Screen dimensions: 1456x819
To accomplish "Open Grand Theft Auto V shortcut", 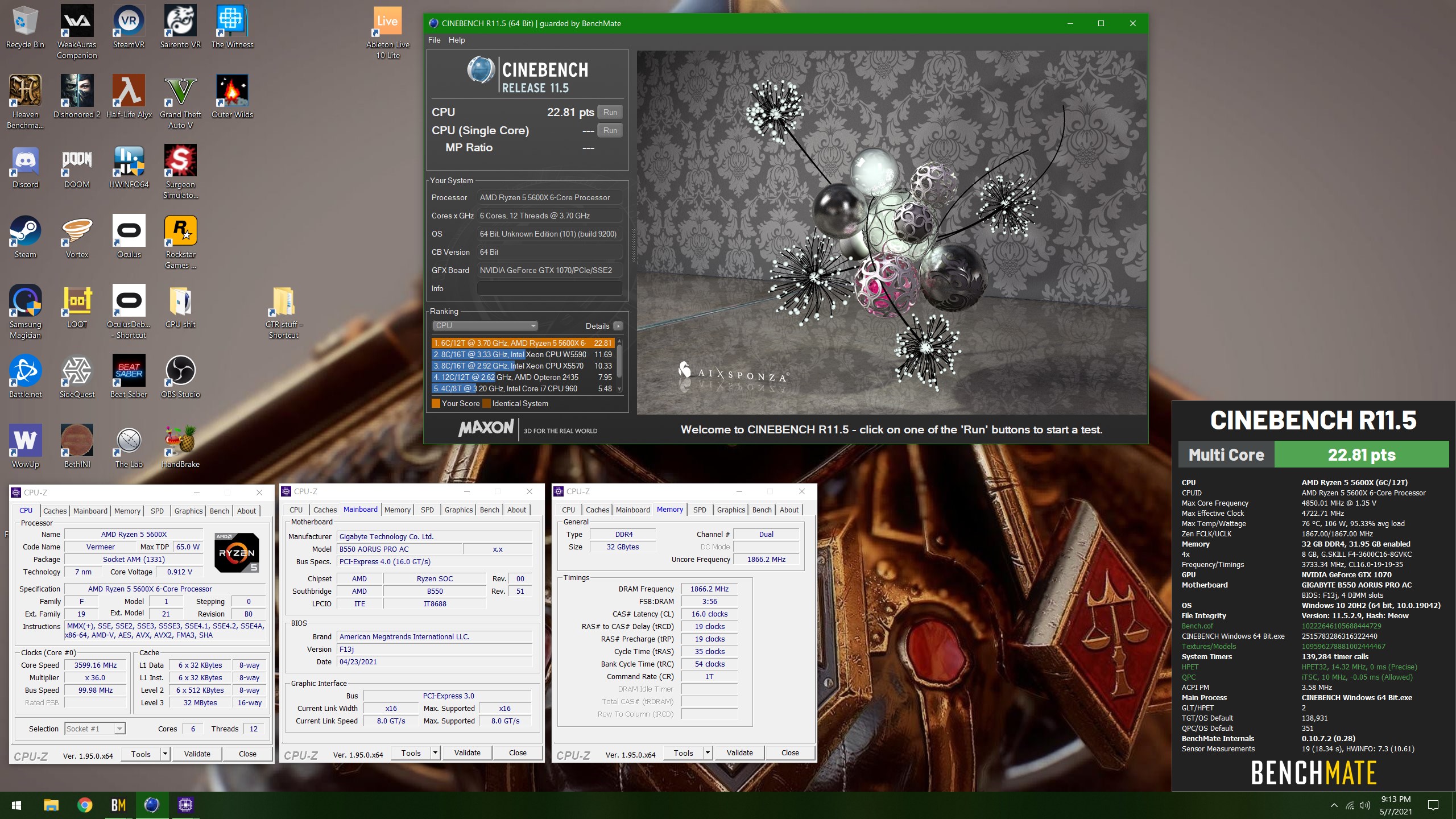I will [180, 102].
